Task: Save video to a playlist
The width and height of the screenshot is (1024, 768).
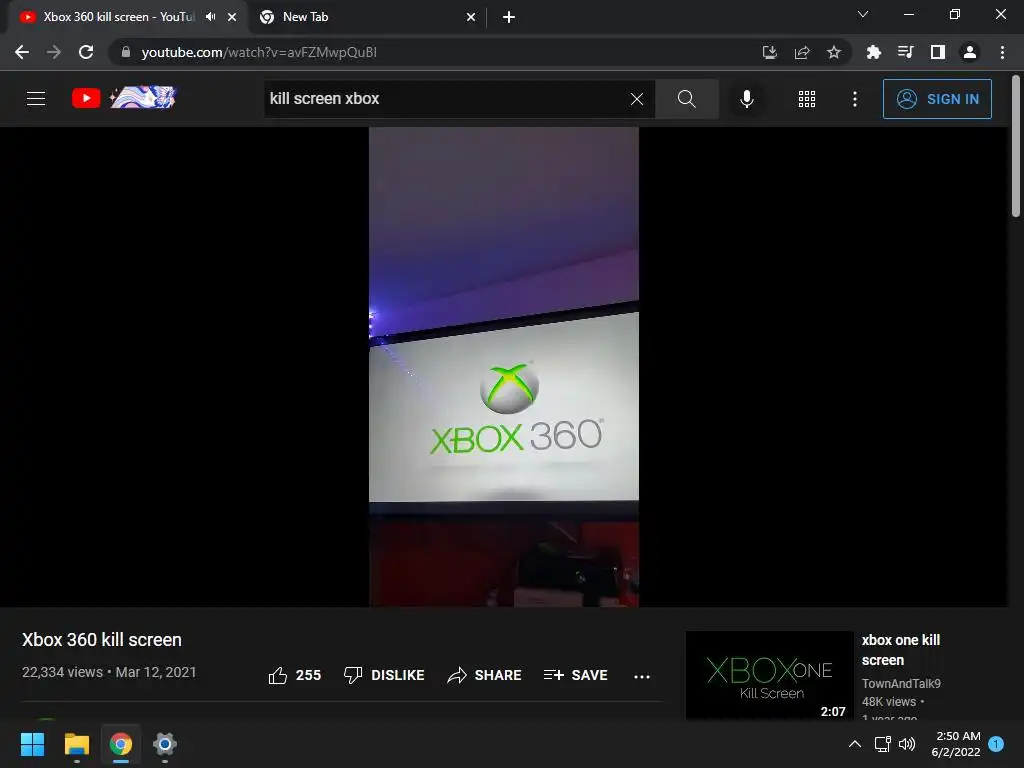Action: (x=575, y=675)
